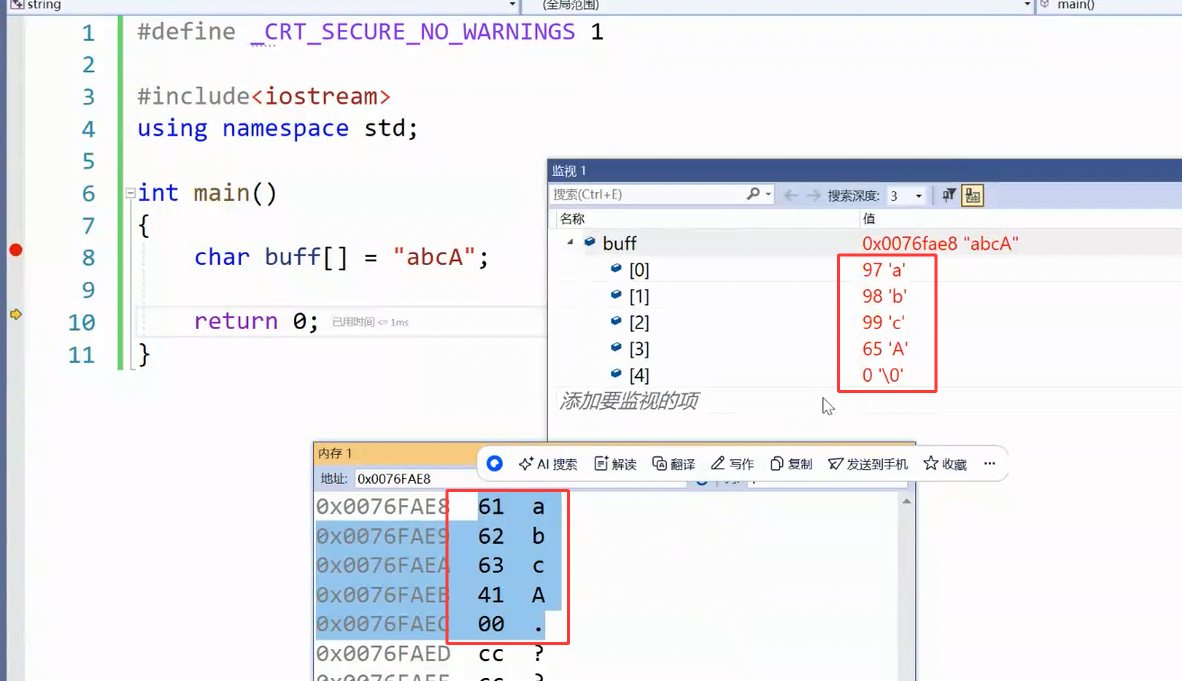Click the "abcA" string literal in code
The height and width of the screenshot is (681, 1182).
pyautogui.click(x=434, y=257)
